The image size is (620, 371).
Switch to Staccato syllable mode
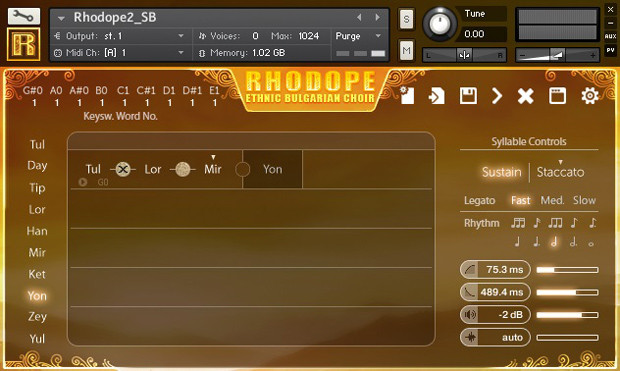(560, 172)
